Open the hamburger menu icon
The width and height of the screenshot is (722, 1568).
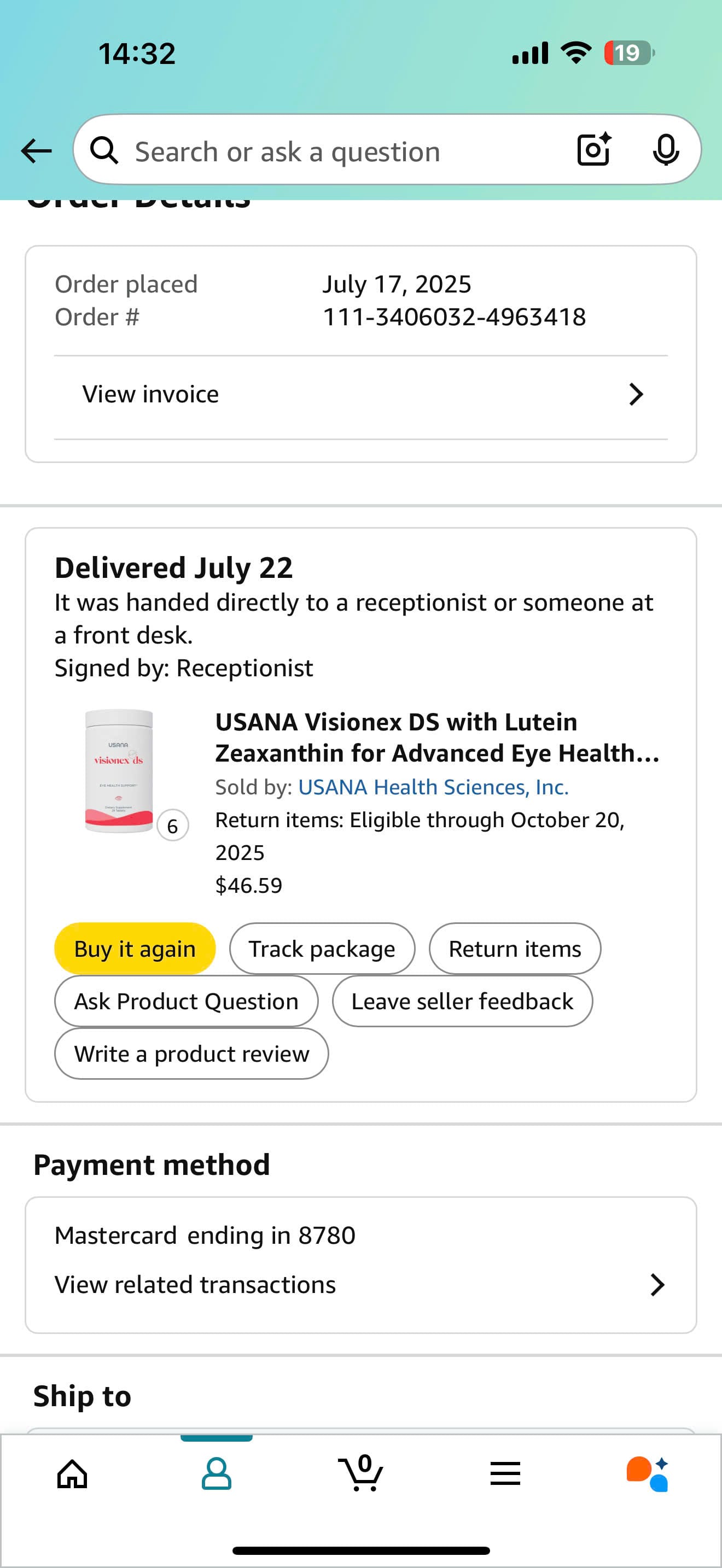click(x=505, y=1475)
